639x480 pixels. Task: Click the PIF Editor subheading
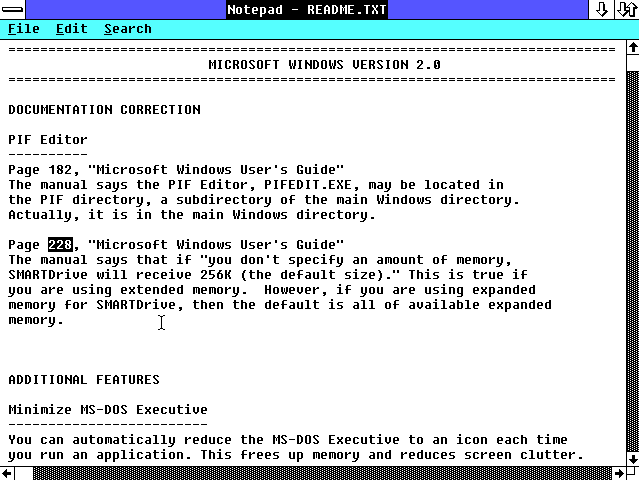coord(48,140)
